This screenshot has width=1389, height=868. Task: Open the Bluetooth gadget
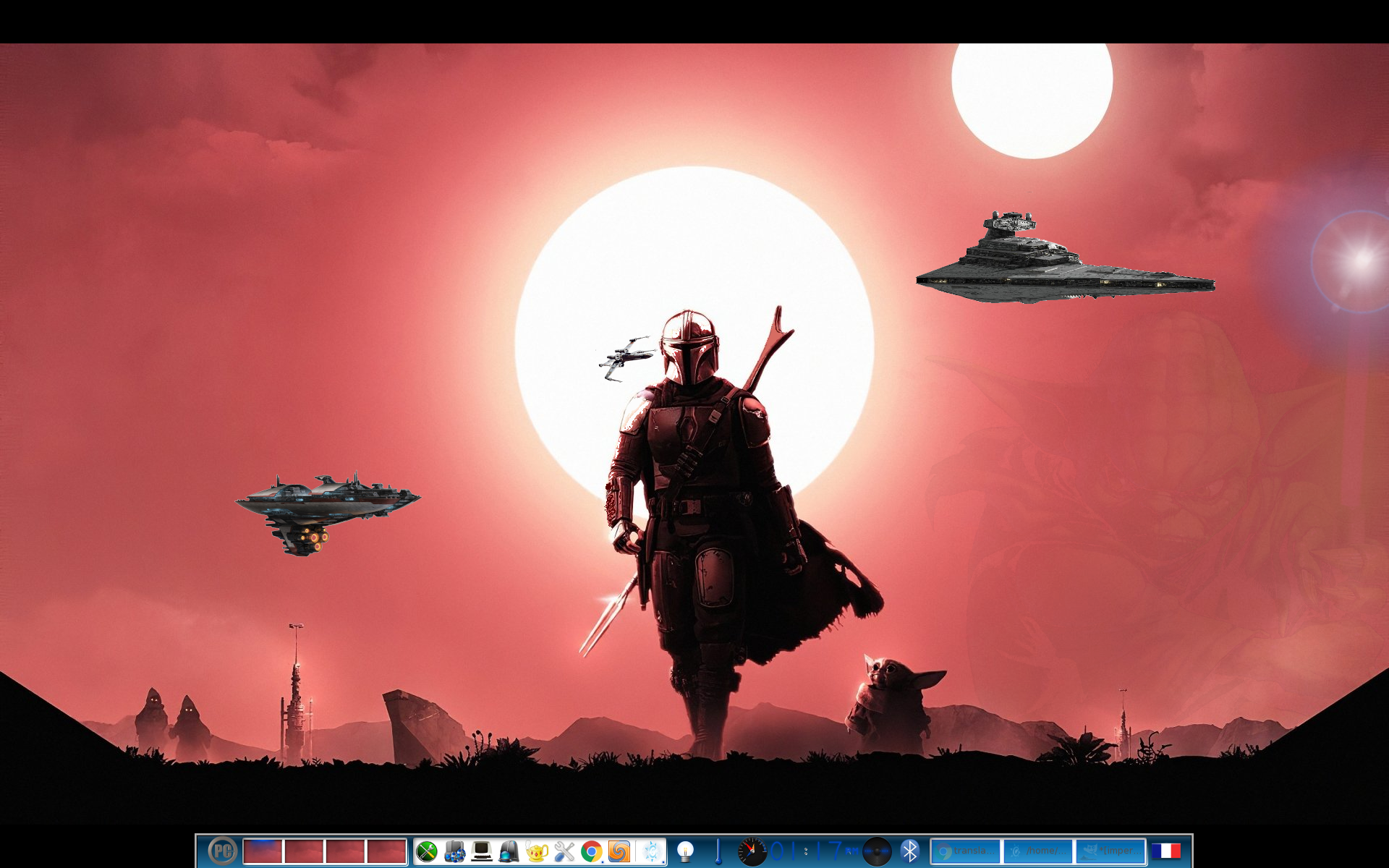(910, 851)
